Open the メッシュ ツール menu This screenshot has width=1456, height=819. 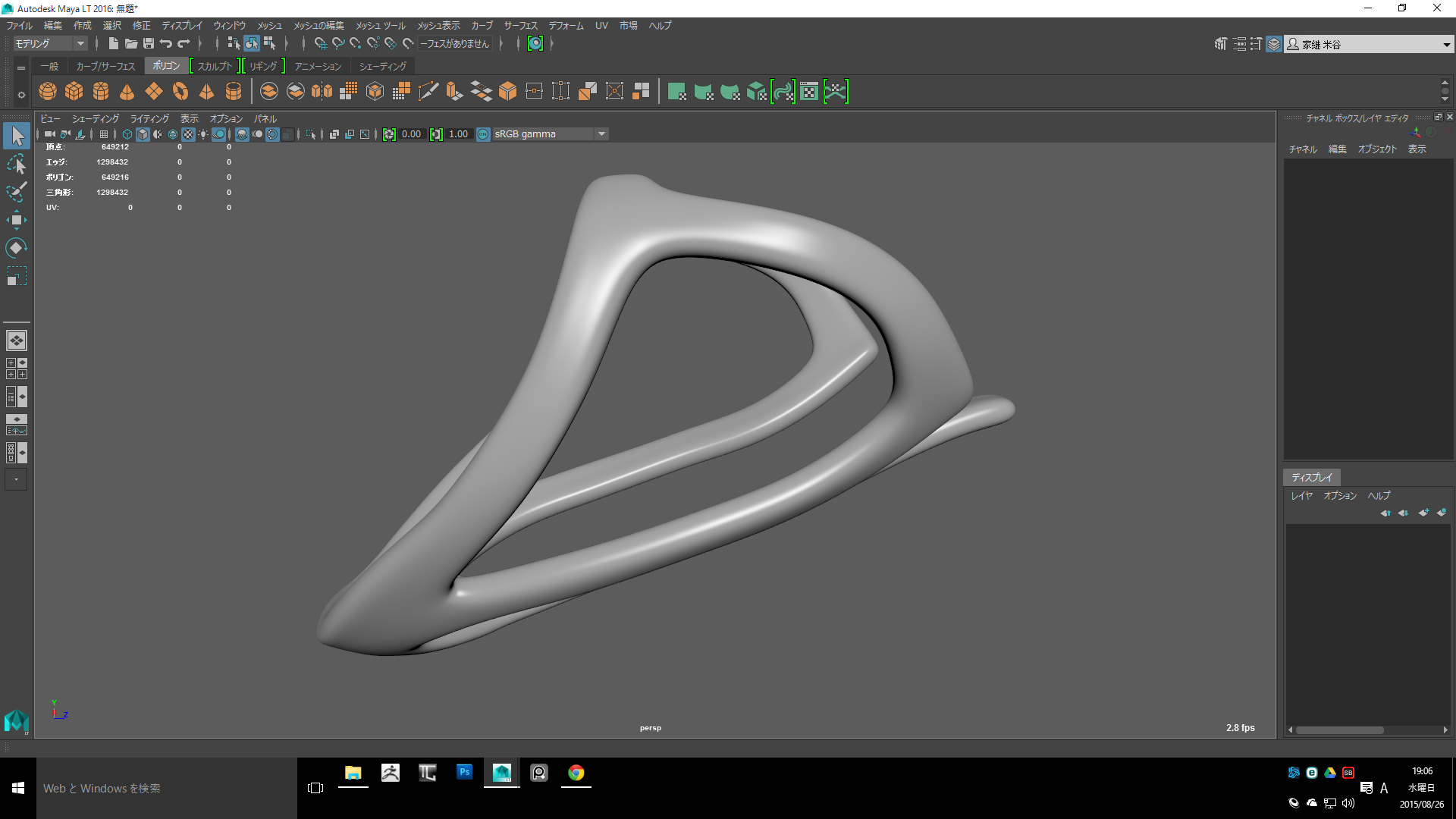click(381, 26)
